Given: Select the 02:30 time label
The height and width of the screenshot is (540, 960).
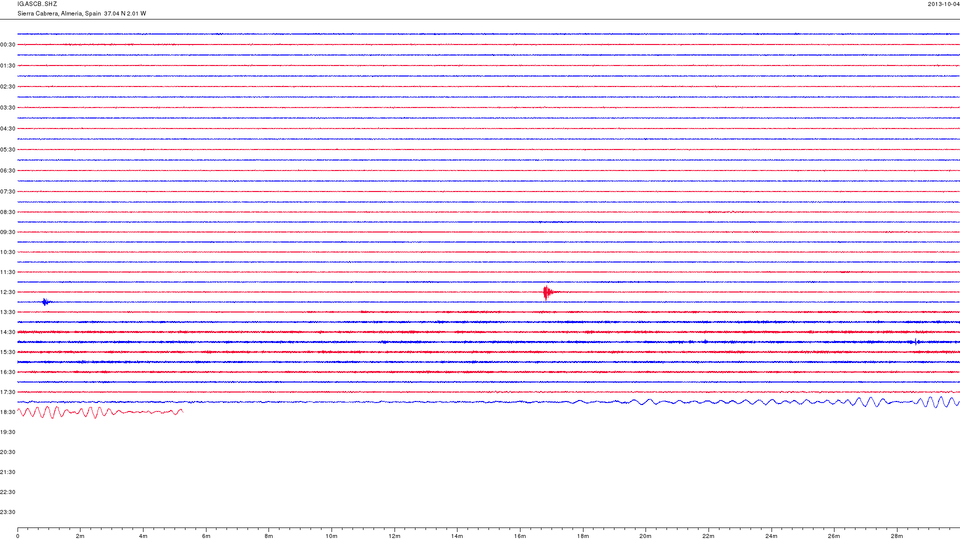Looking at the screenshot, I should pyautogui.click(x=8, y=86).
